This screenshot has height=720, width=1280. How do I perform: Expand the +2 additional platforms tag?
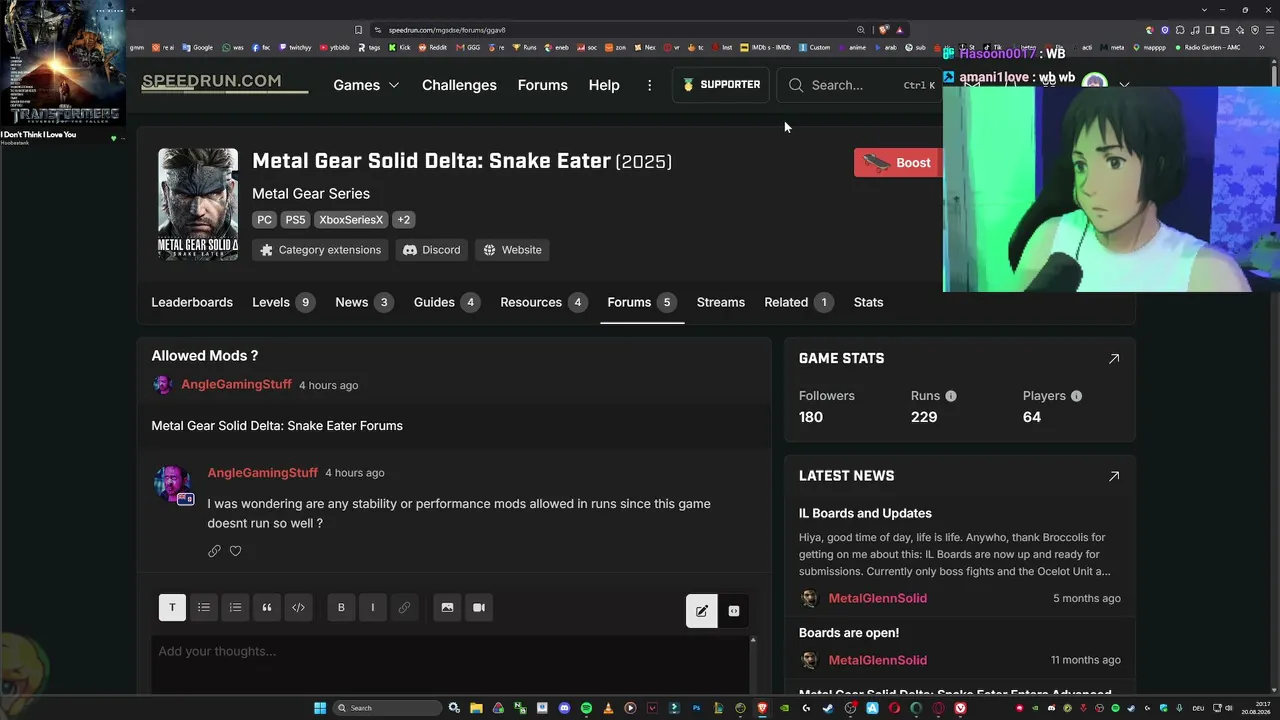(403, 220)
